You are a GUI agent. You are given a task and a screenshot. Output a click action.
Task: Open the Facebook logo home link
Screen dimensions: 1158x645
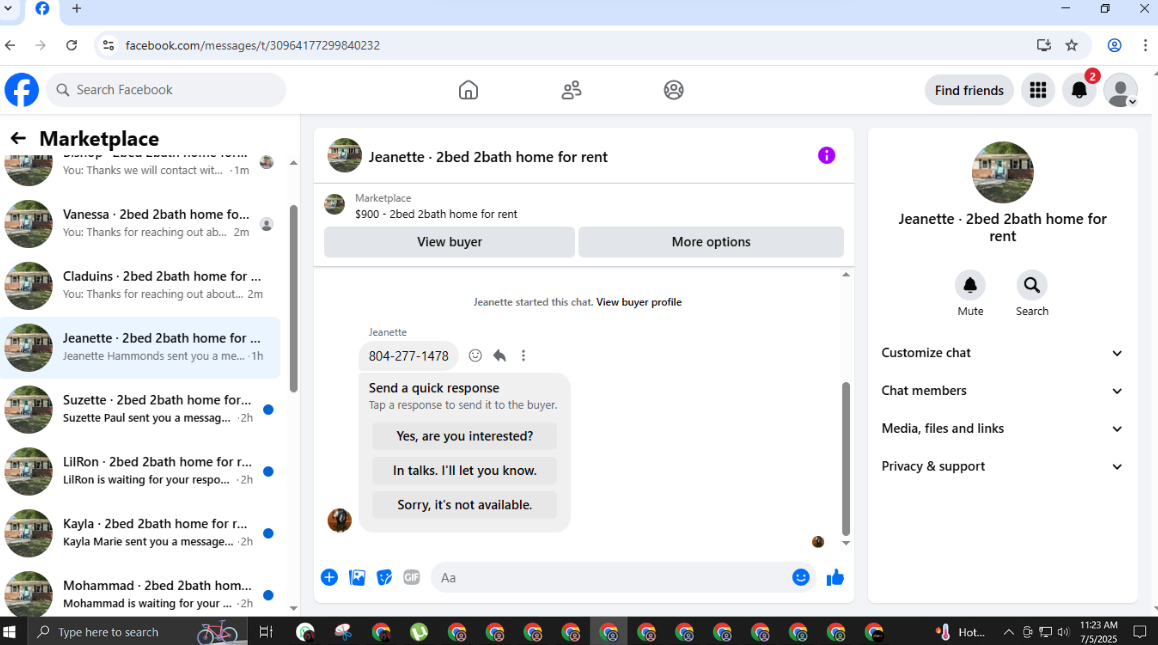pos(22,90)
